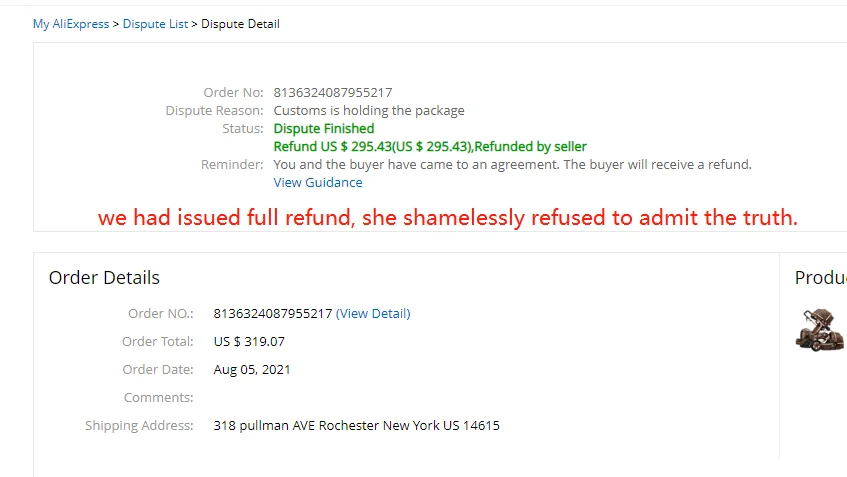Screen dimensions: 847x477
Task: Click the Aug 05, 2021 order date
Action: click(252, 369)
